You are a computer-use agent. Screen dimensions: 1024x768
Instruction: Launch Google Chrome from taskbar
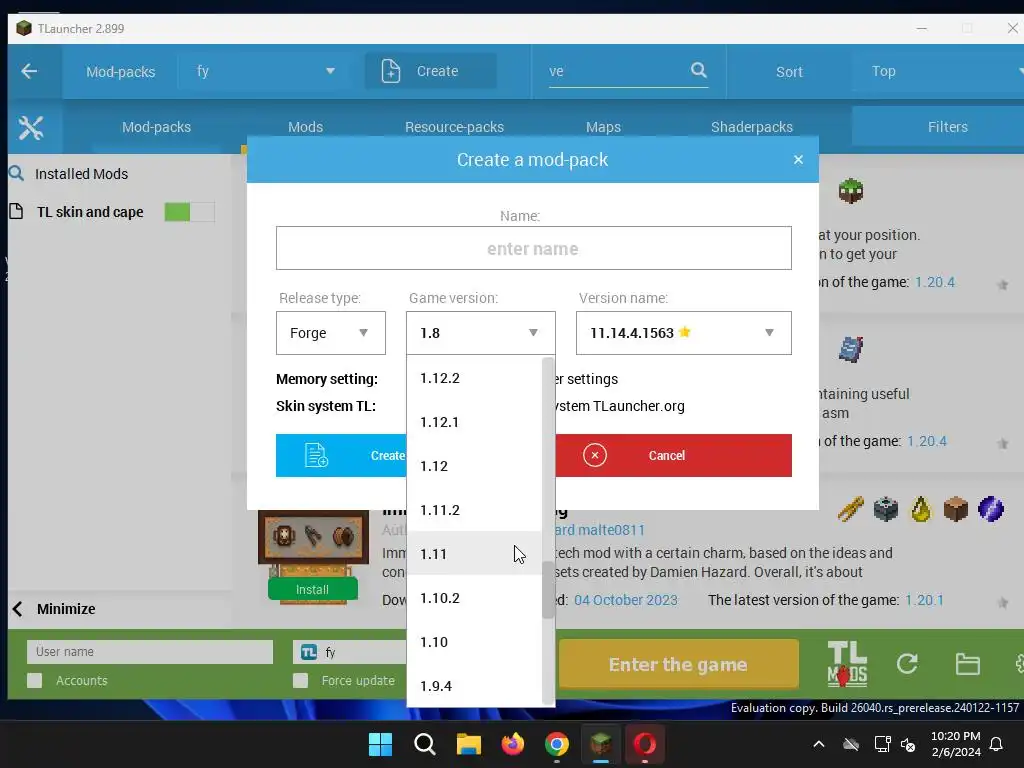point(556,744)
